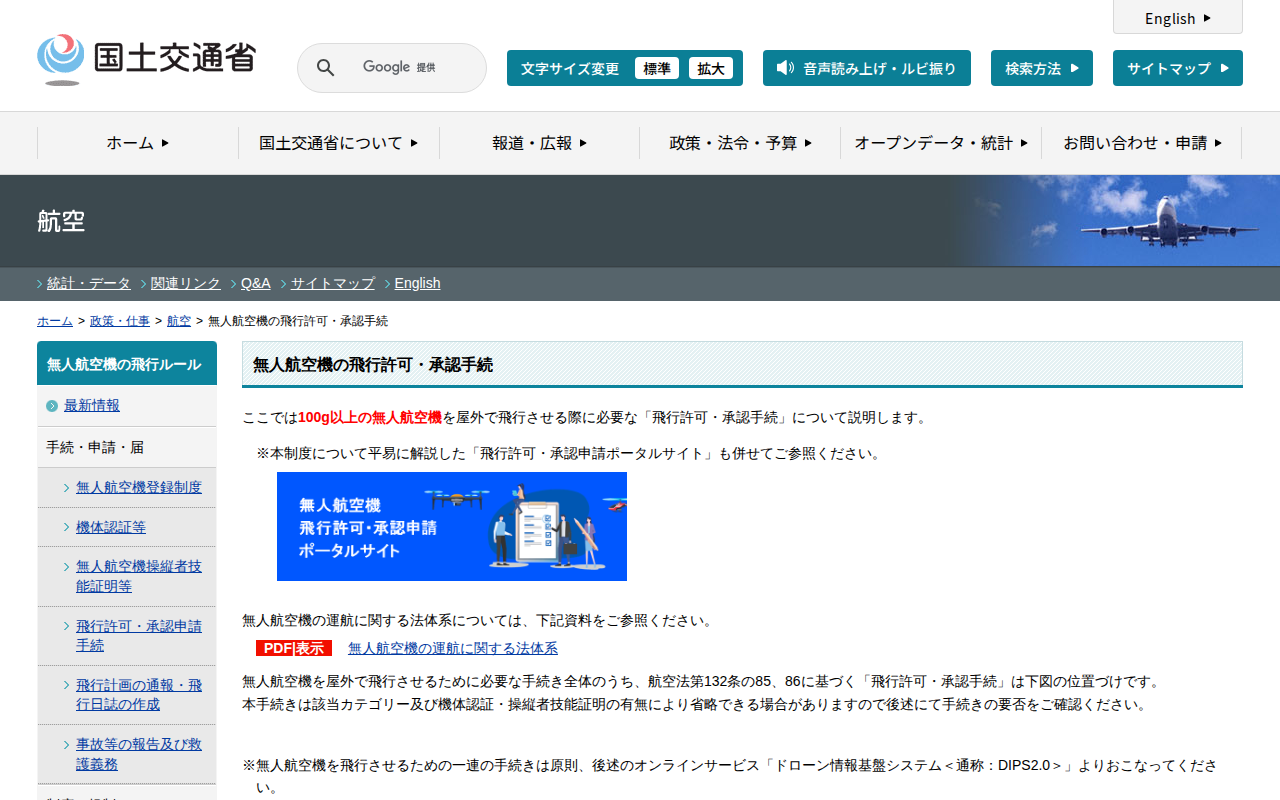This screenshot has width=1280, height=800.
Task: Open 無人航空機操縦者技能証明等 sidebar link
Action: [x=139, y=576]
